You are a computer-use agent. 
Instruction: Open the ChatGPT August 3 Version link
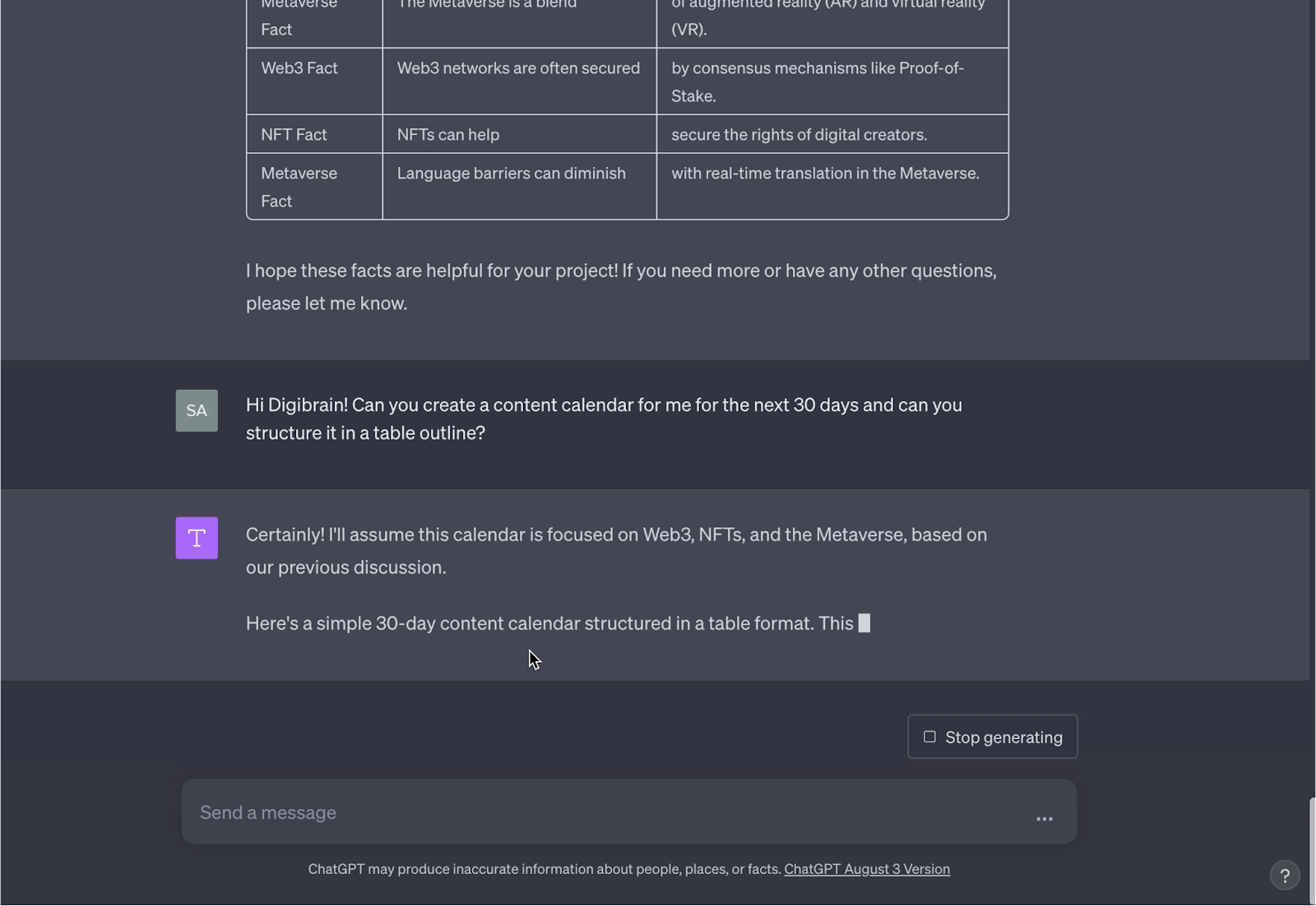tap(867, 869)
